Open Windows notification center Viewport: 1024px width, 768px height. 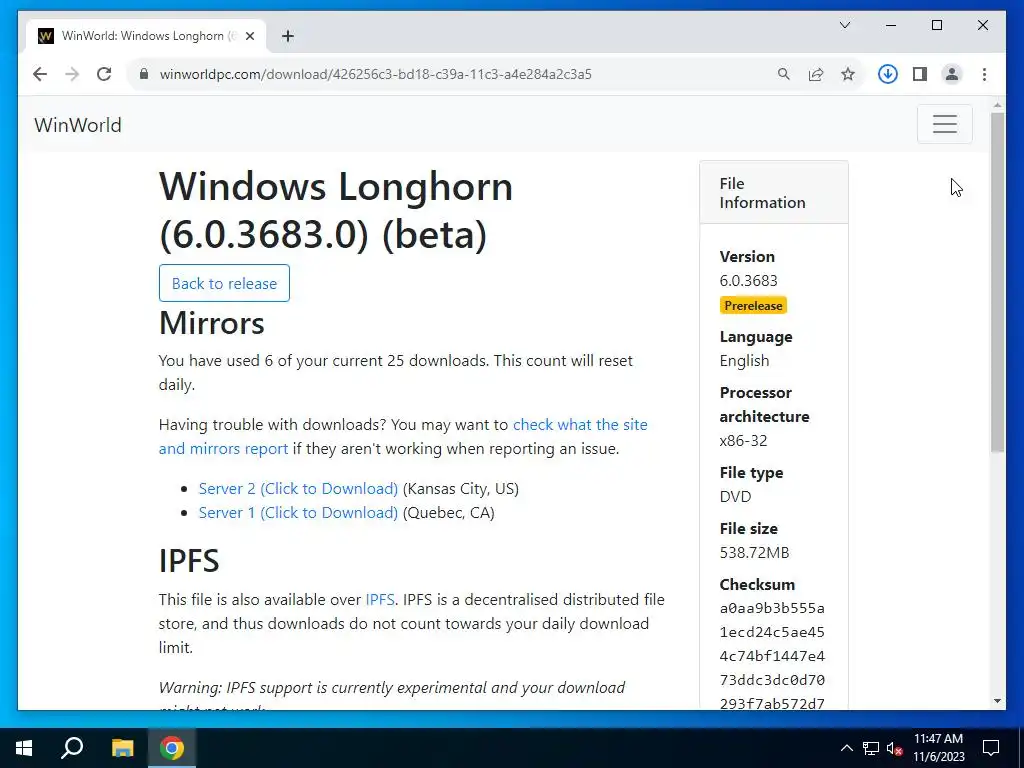(991, 748)
